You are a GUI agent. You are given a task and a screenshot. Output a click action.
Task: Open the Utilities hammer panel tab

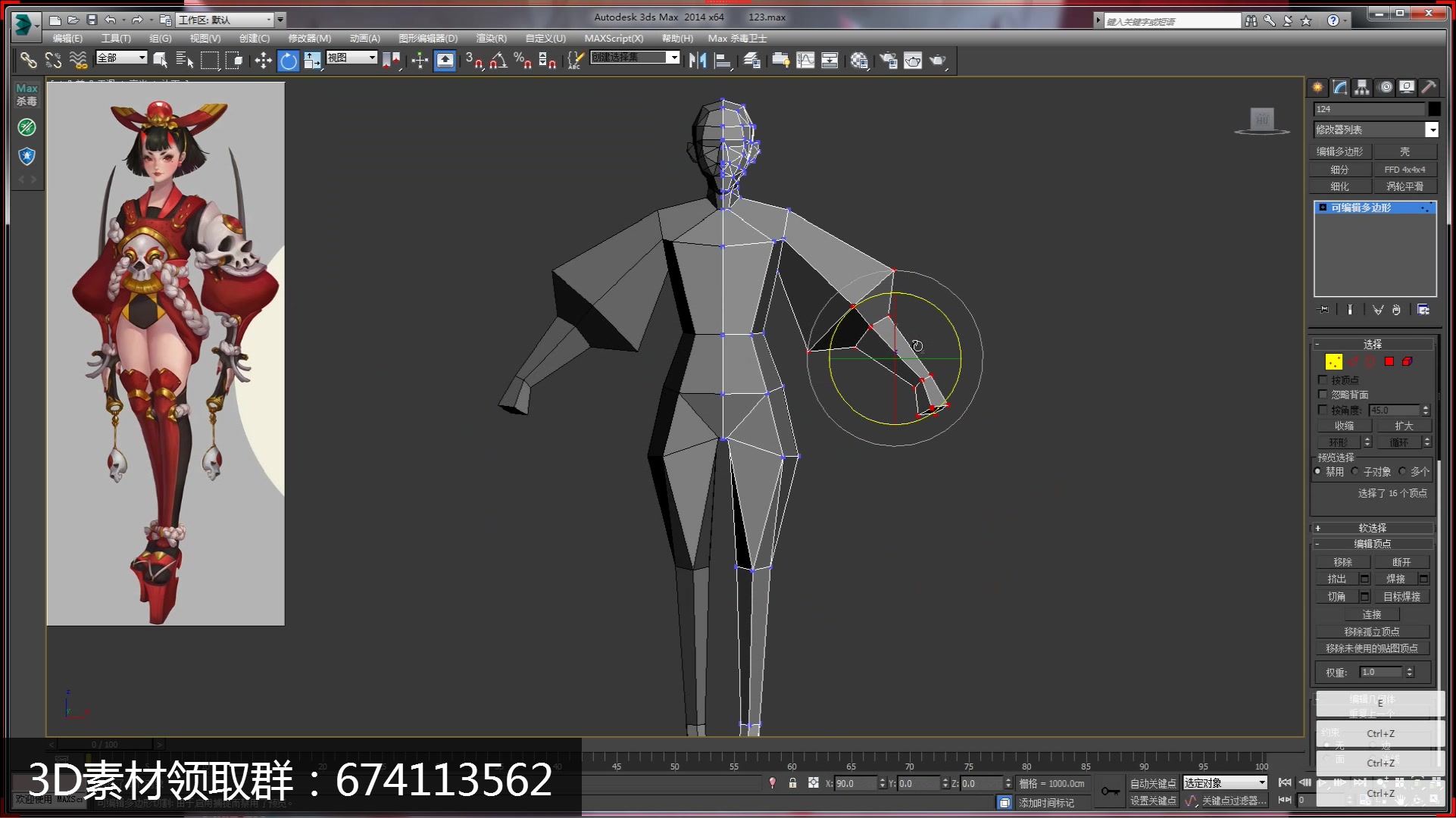(1429, 87)
